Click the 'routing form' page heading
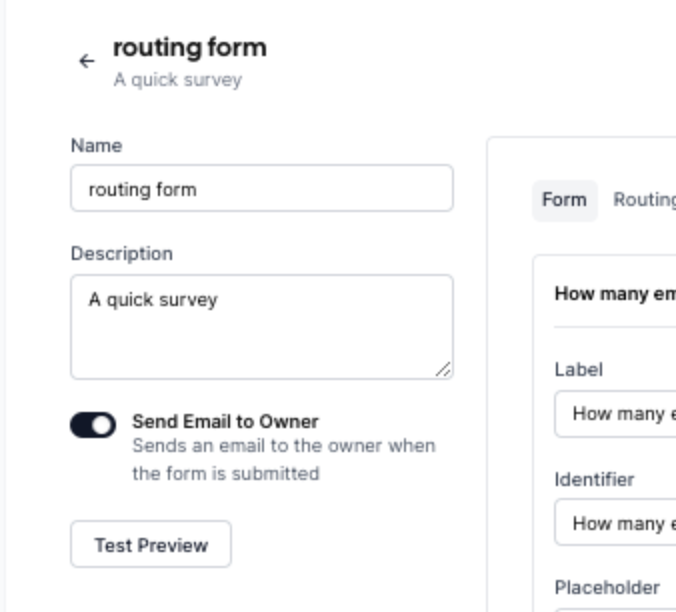This screenshot has height=612, width=676. [190, 47]
